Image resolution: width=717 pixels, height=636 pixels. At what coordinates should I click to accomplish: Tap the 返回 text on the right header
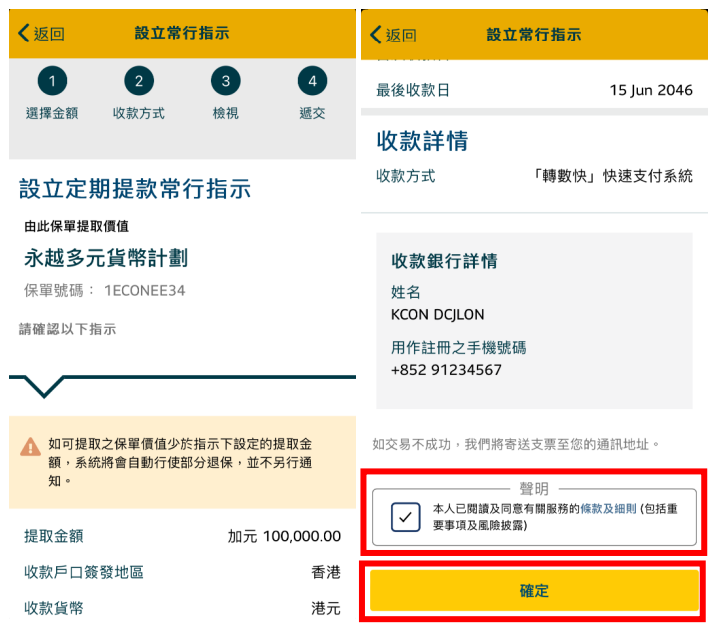tap(400, 35)
